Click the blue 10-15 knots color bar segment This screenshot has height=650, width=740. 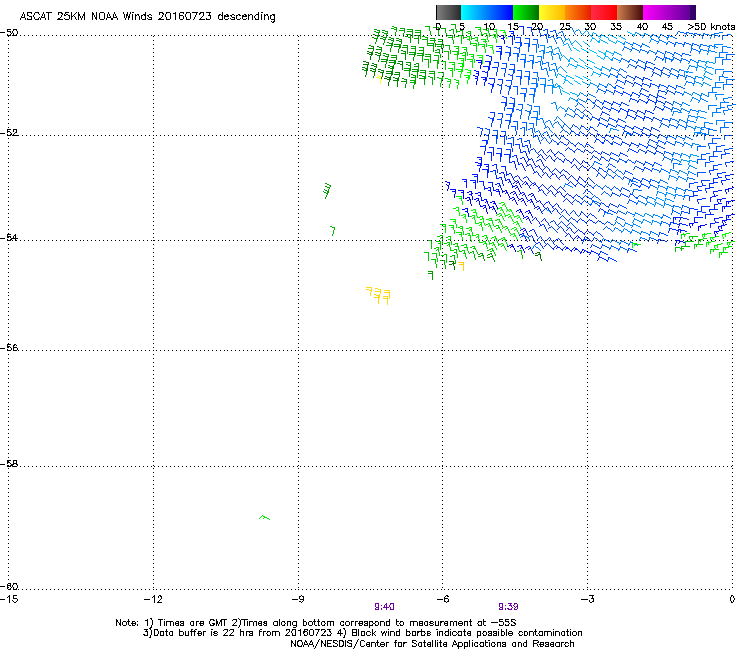pyautogui.click(x=500, y=12)
